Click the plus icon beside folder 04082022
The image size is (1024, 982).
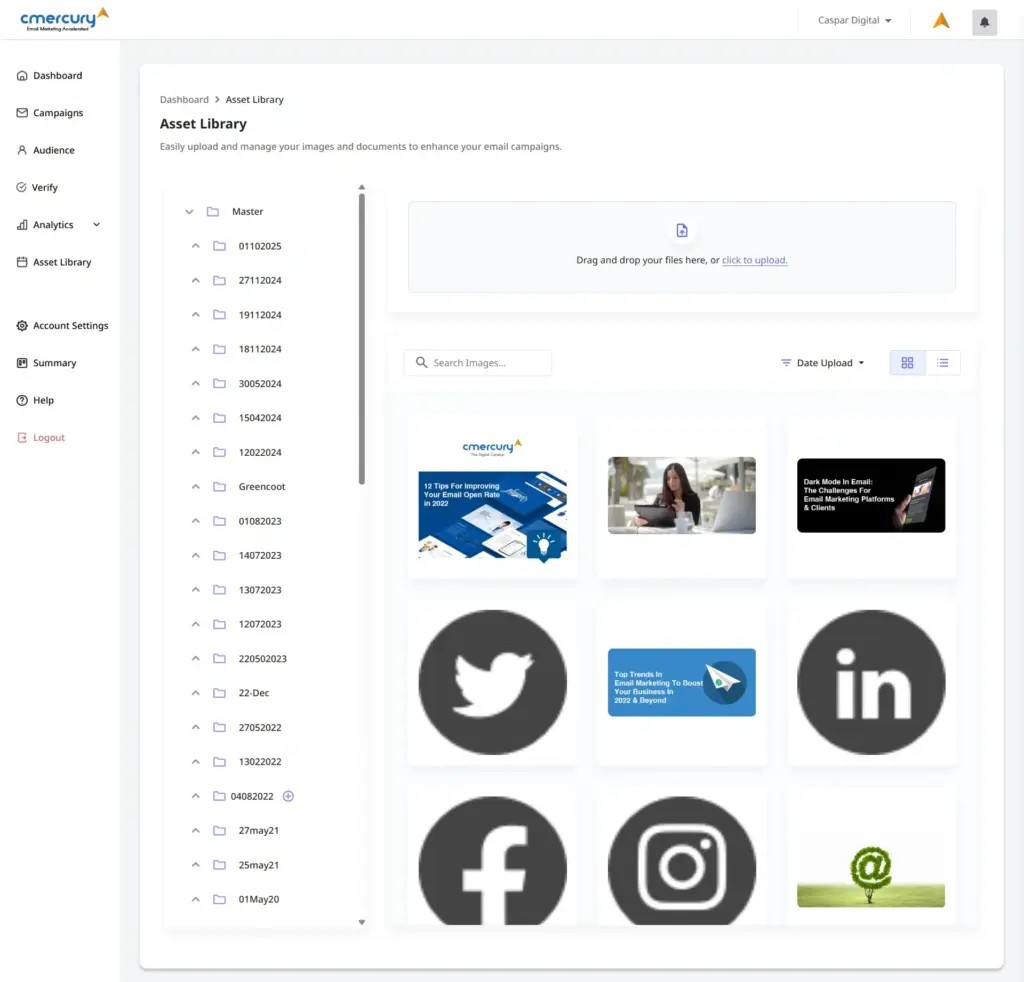[x=289, y=796]
